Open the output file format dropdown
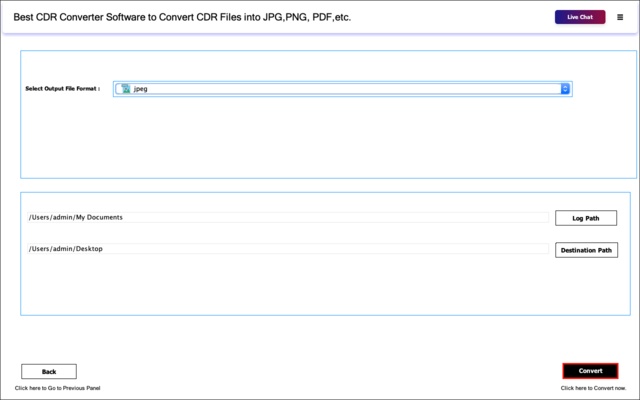 342,89
